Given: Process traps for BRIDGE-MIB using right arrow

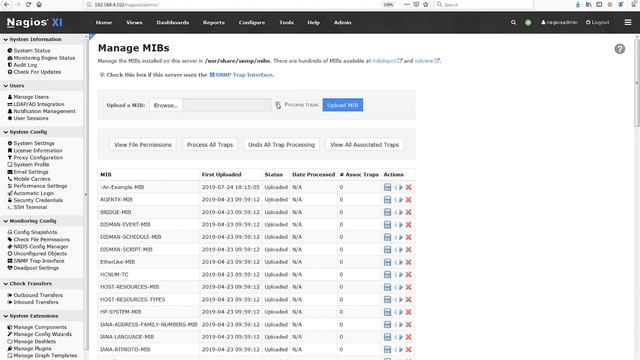Looking at the screenshot, I should coord(401,212).
